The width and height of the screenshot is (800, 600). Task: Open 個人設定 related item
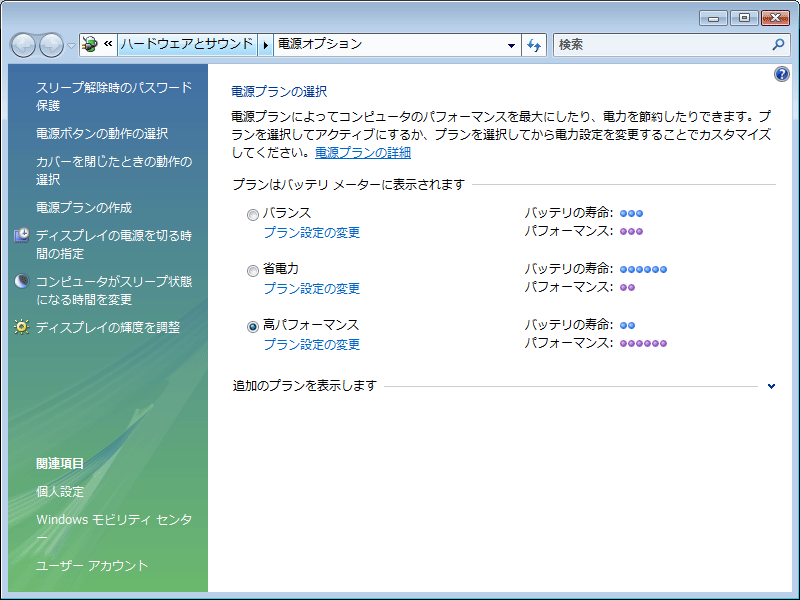click(60, 492)
